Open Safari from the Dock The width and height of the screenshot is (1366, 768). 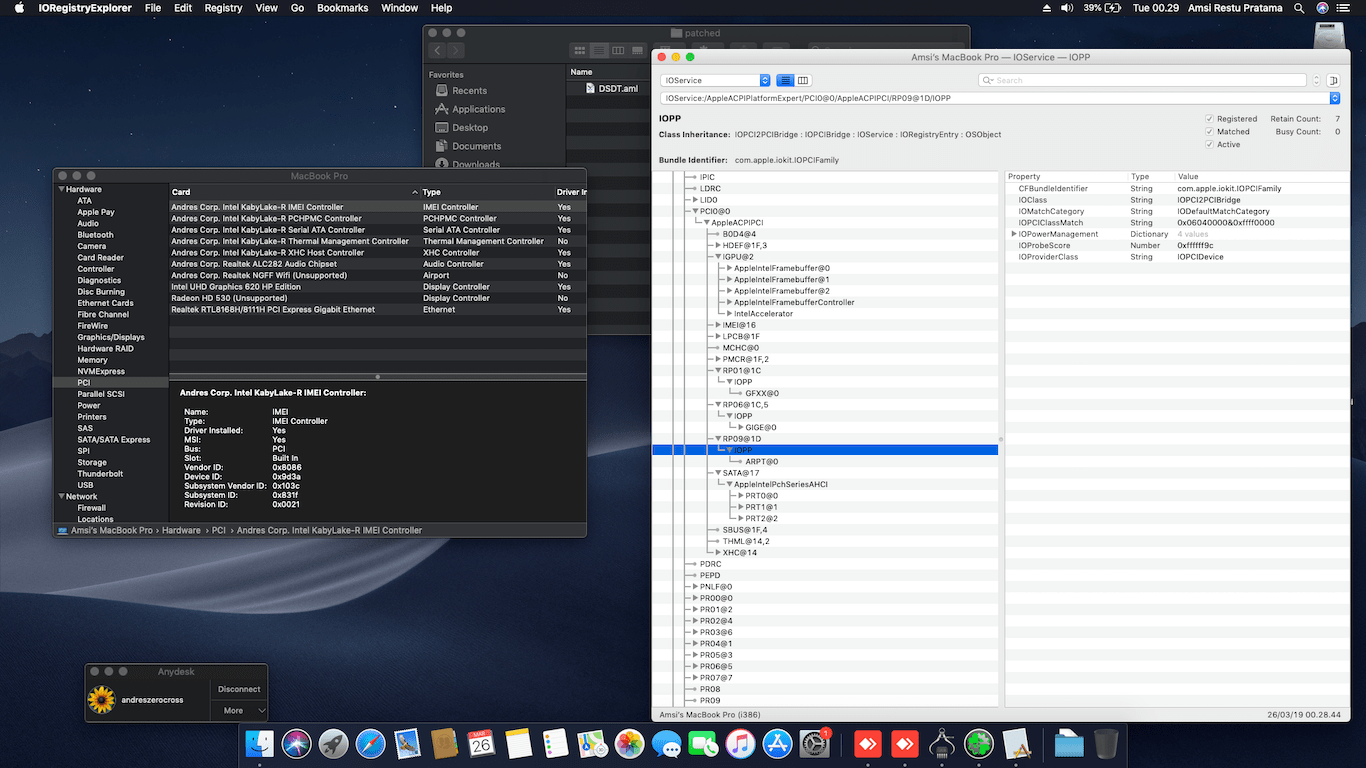pyautogui.click(x=370, y=744)
